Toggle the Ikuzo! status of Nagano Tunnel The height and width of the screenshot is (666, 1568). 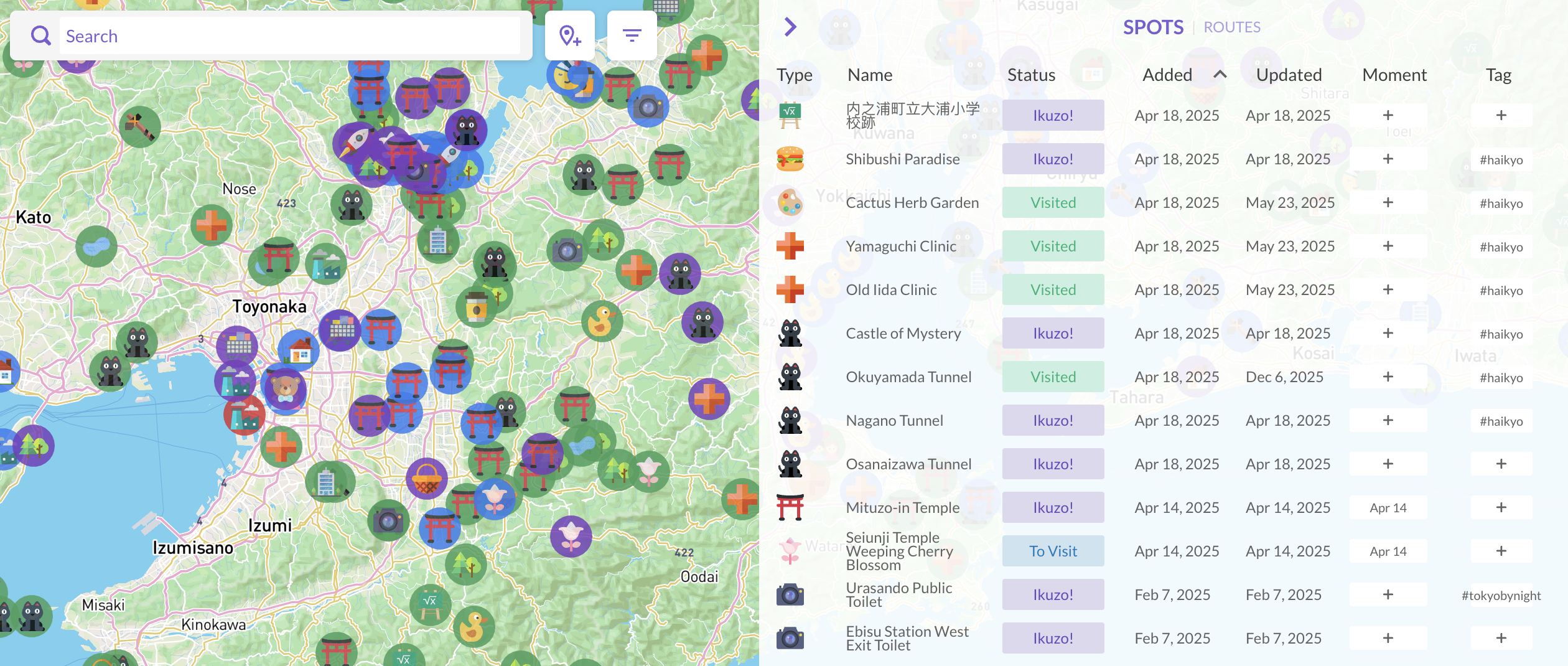pos(1053,420)
